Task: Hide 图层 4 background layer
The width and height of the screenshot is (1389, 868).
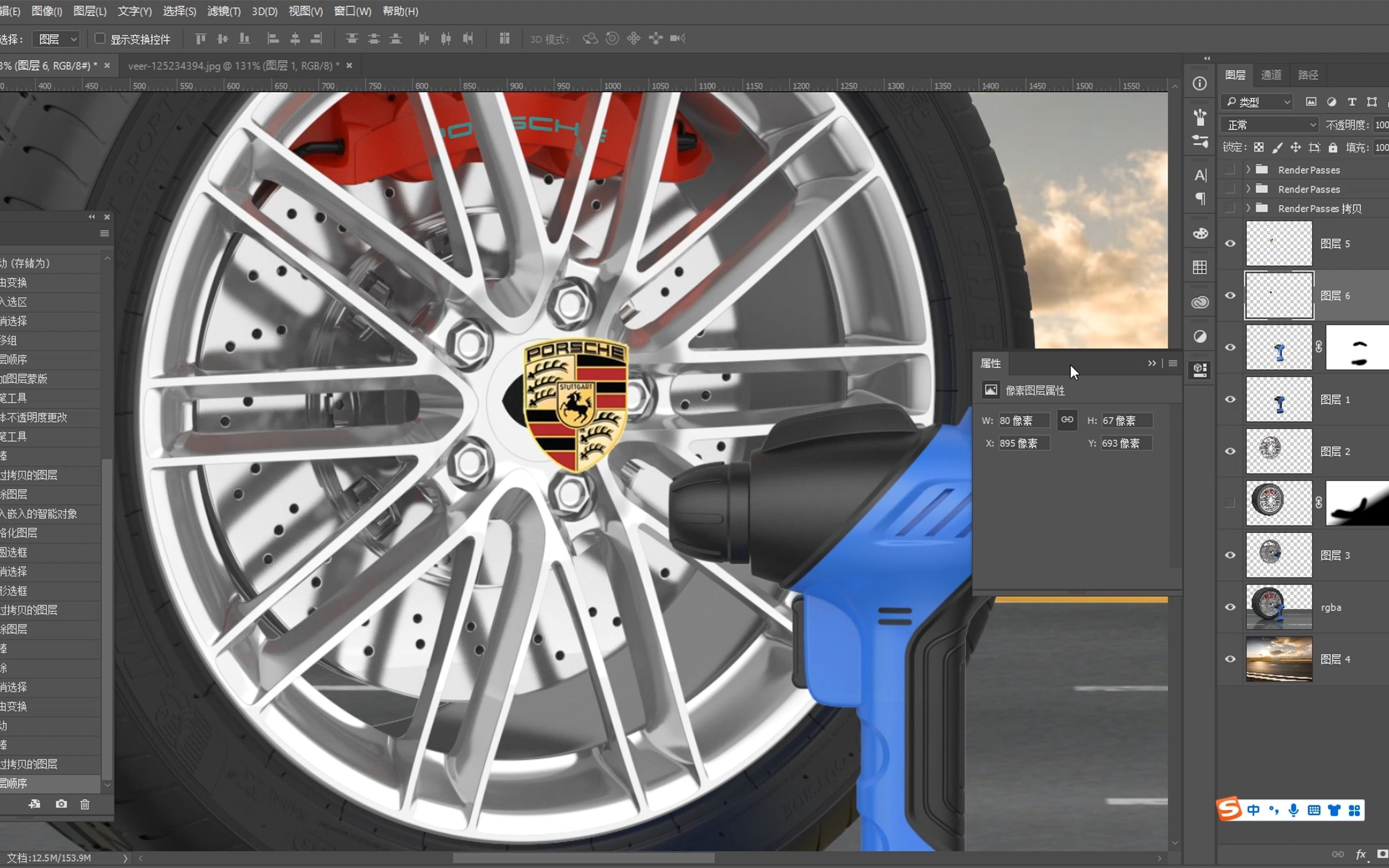Action: (1230, 659)
